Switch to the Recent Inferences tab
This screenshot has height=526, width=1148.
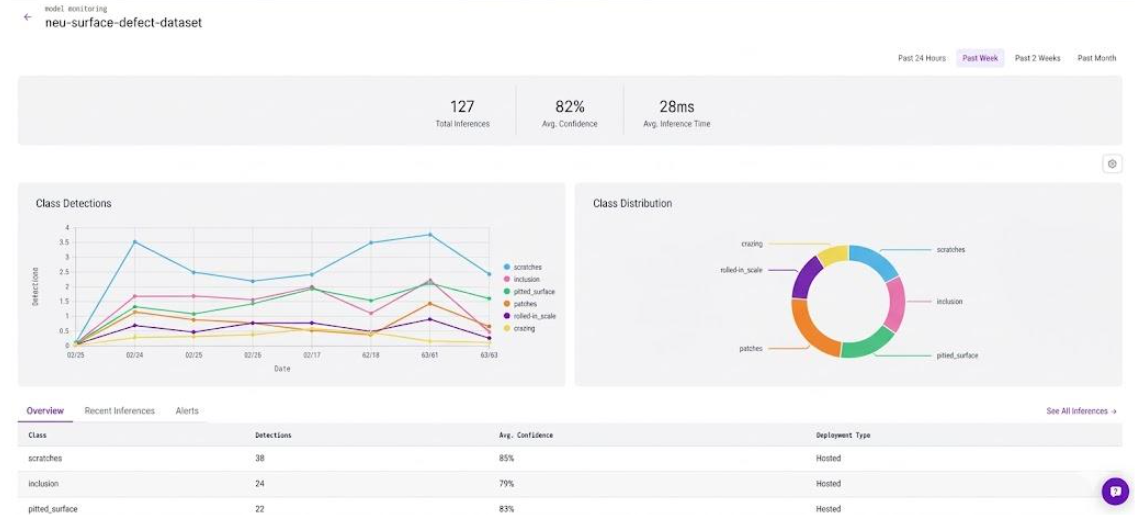pyautogui.click(x=119, y=411)
